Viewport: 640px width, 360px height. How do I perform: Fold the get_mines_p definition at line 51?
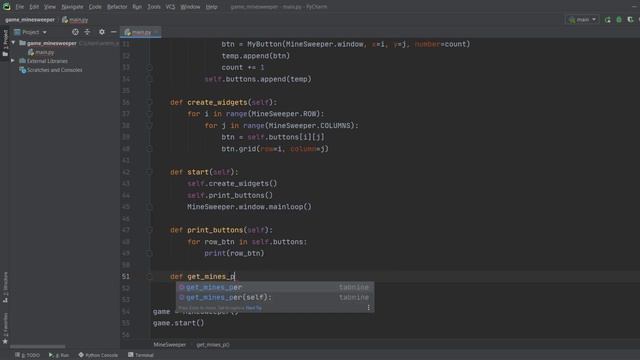(x=149, y=276)
